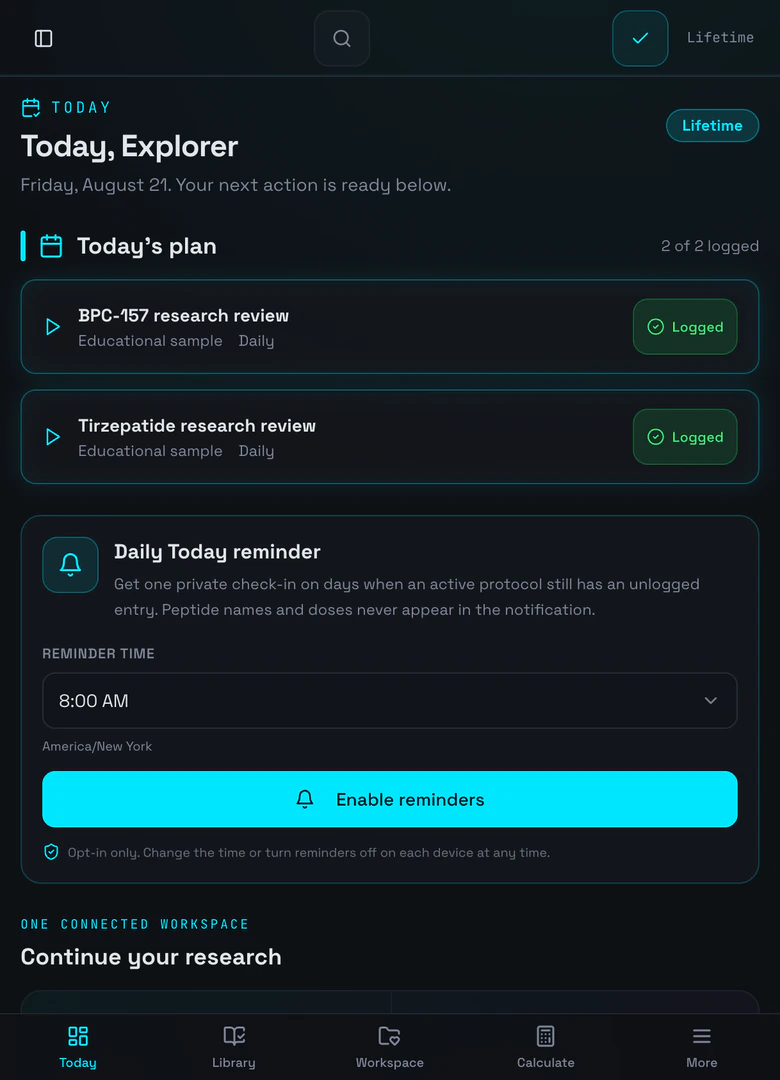
Task: Open the 8:00 AM reminder time dropdown
Action: (x=390, y=700)
